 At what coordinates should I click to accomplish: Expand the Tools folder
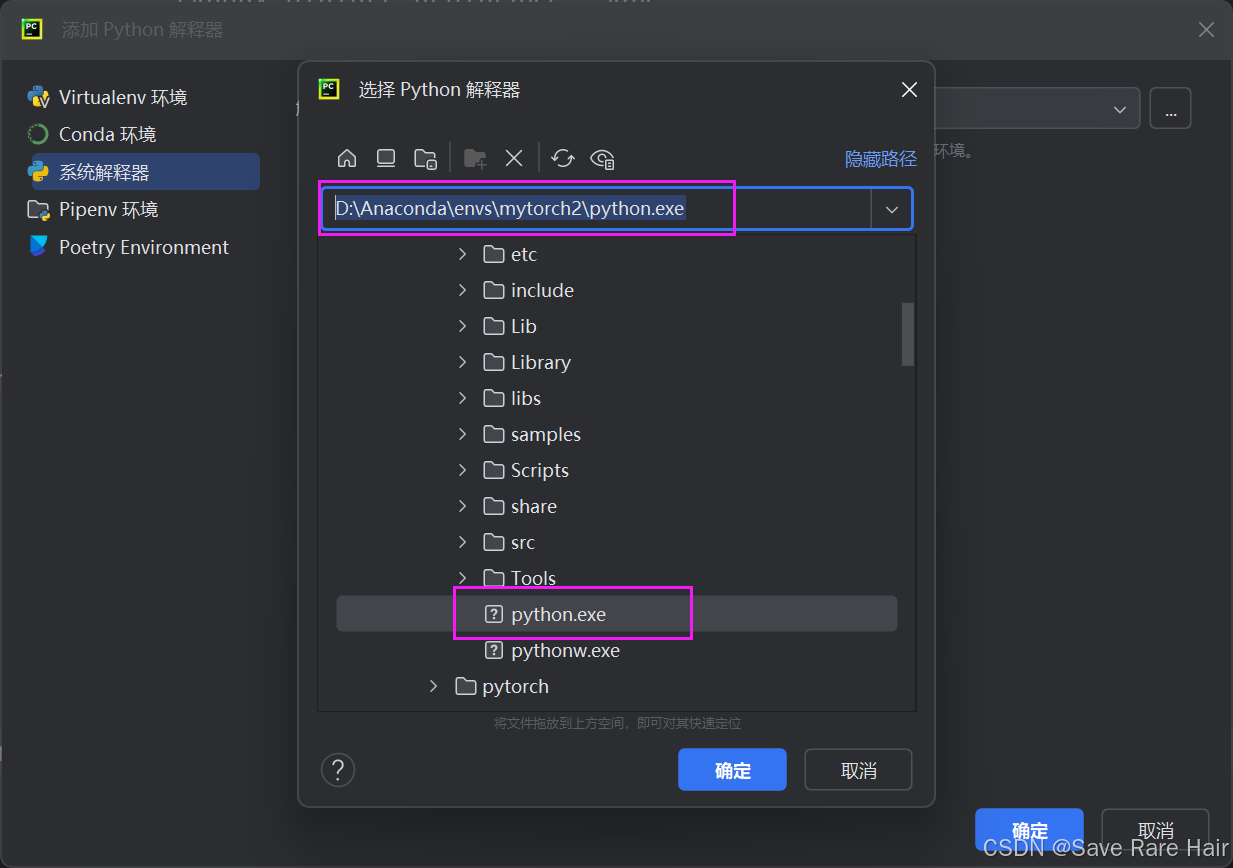click(x=462, y=579)
